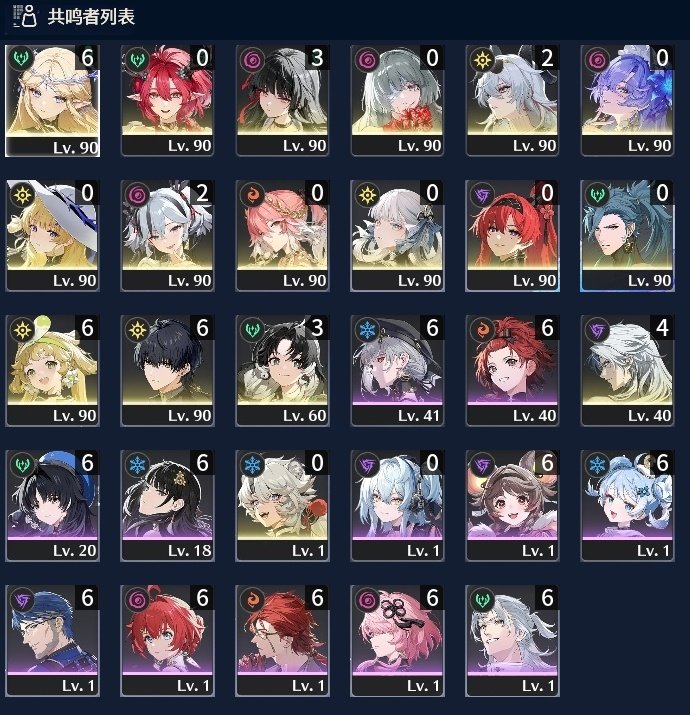The image size is (690, 715).
Task: Select the blonde character with thorn crown
Action: (x=52, y=101)
